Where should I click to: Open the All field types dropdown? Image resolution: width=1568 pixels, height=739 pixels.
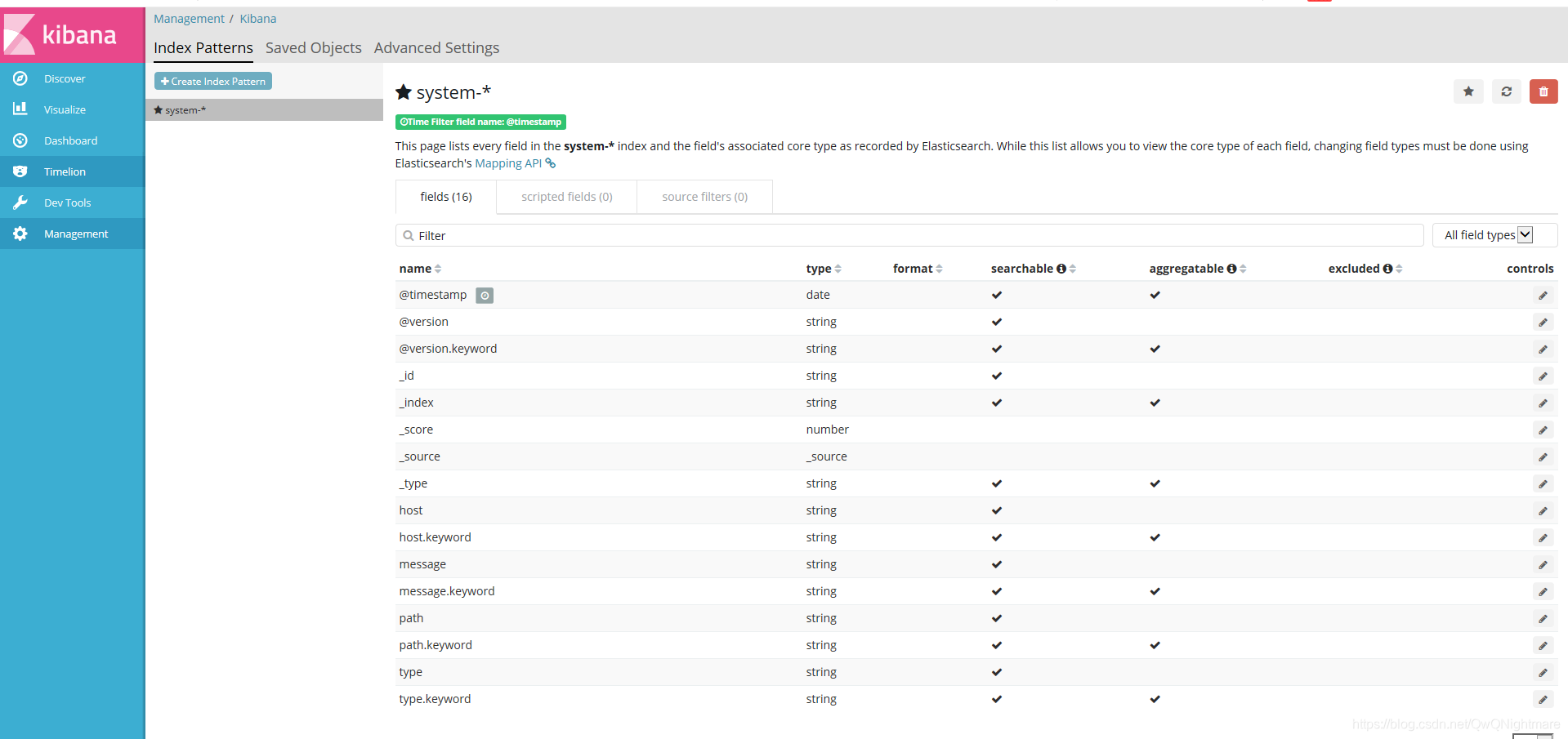pos(1494,235)
